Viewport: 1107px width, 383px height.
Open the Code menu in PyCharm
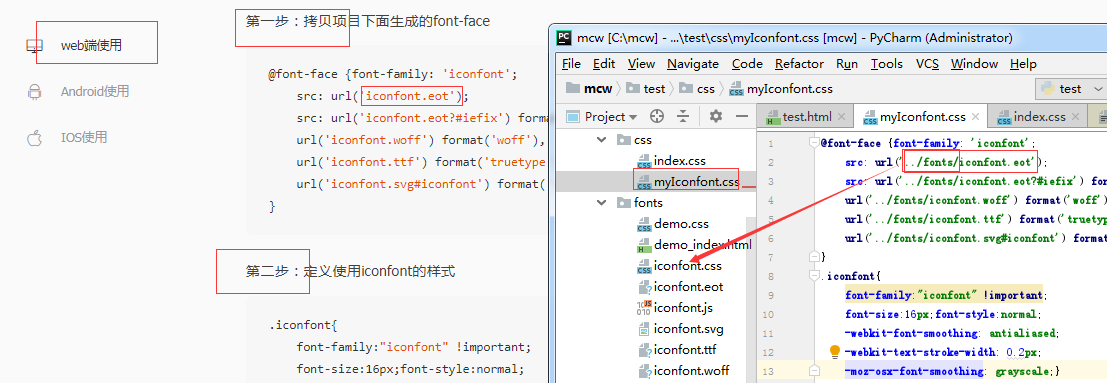747,64
